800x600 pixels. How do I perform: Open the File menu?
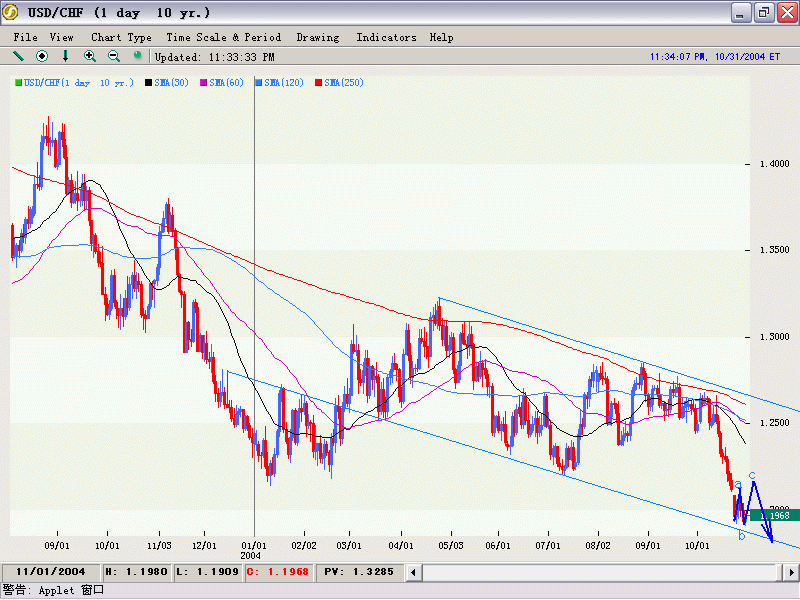(26, 37)
